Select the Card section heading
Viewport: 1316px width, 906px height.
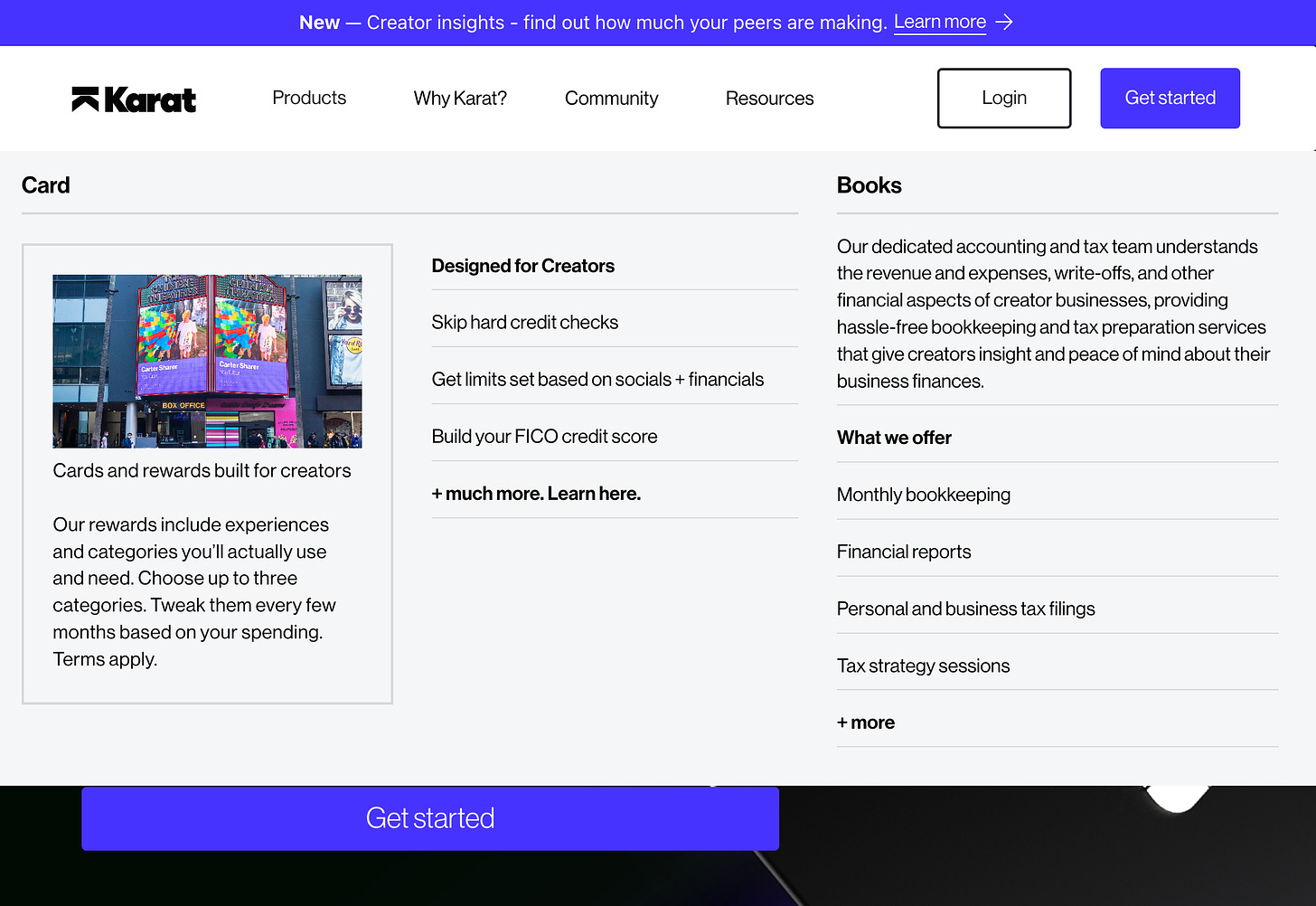tap(45, 185)
